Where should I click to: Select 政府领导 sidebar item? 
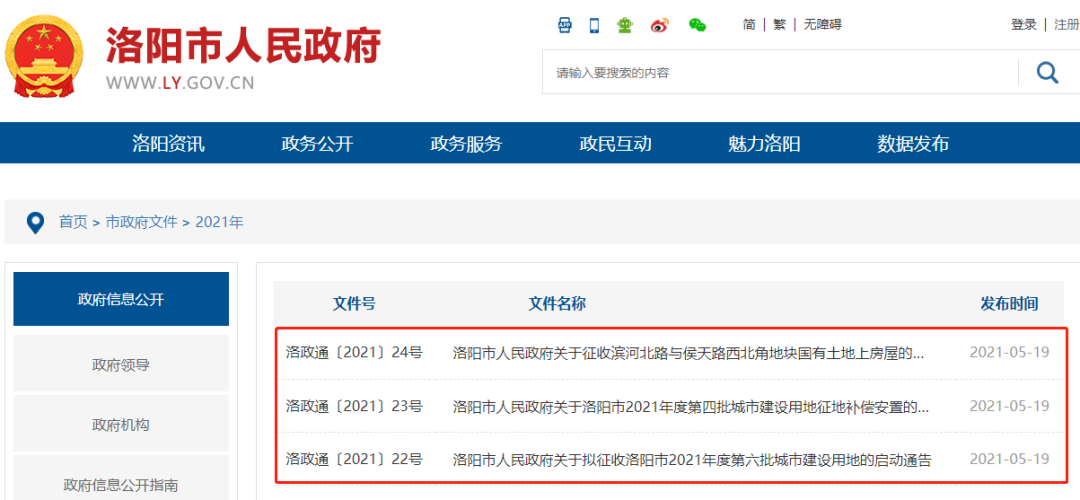(121, 364)
